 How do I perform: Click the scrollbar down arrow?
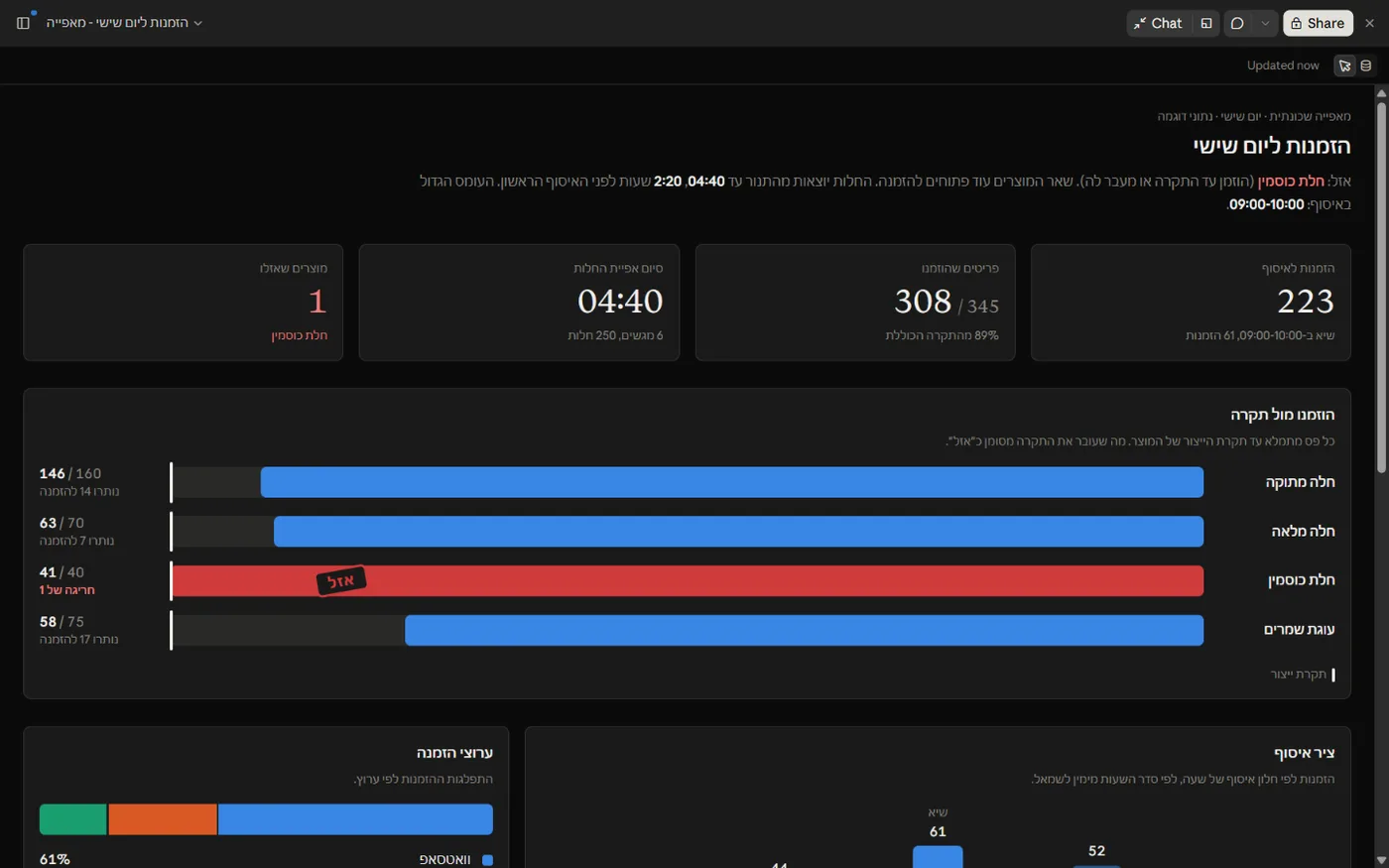click(x=1381, y=860)
